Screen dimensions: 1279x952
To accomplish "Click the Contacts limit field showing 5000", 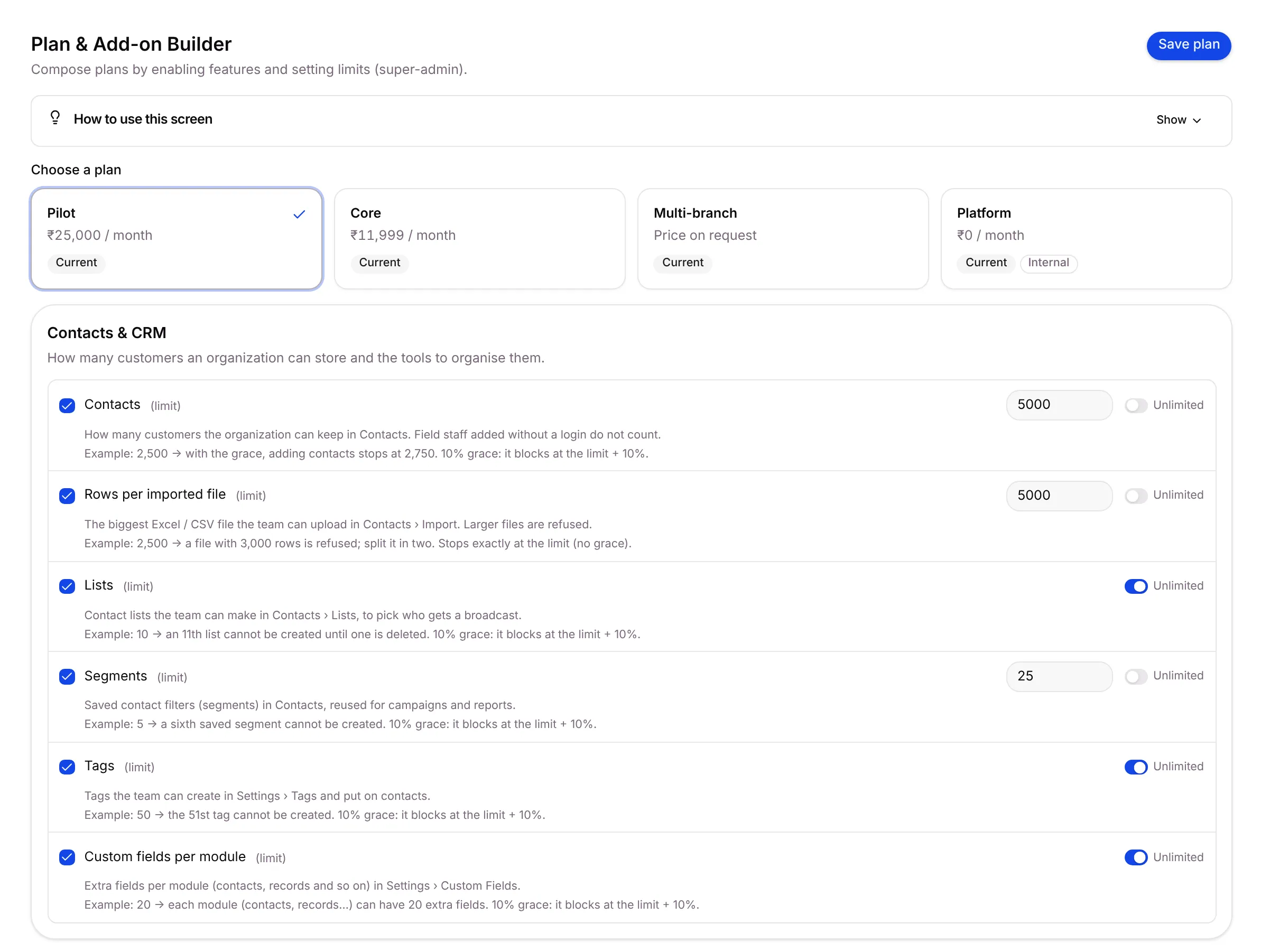I will click(1059, 405).
